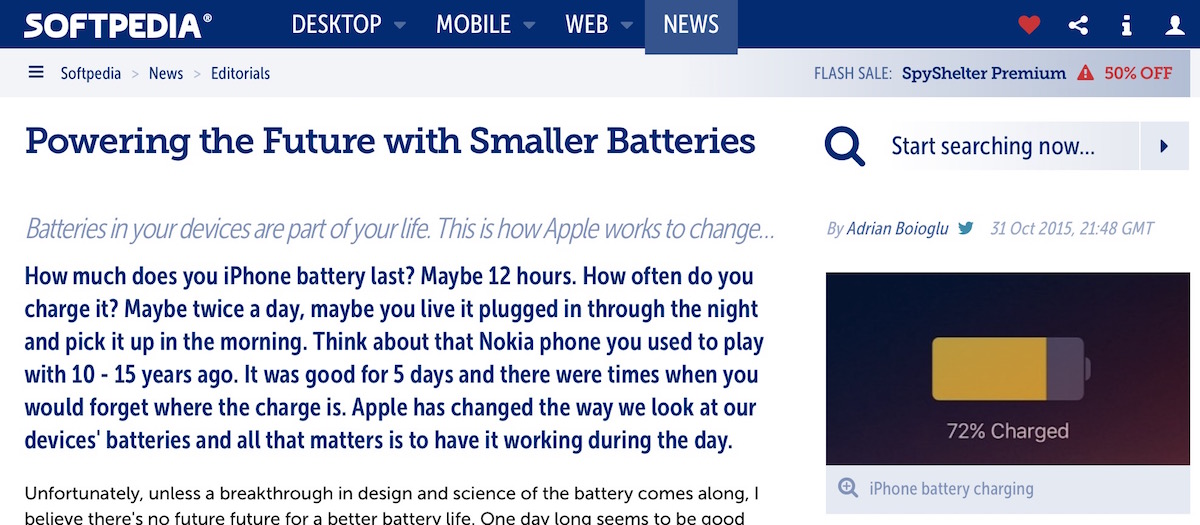Click the News breadcrumb link
This screenshot has width=1200, height=525.
click(x=166, y=73)
